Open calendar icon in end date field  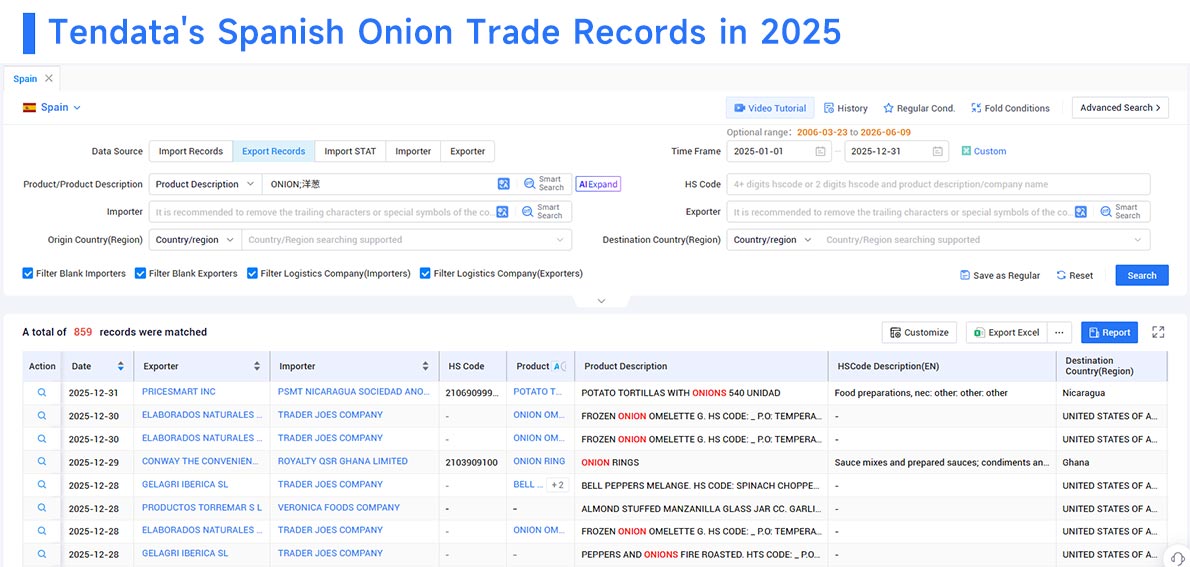pyautogui.click(x=938, y=151)
